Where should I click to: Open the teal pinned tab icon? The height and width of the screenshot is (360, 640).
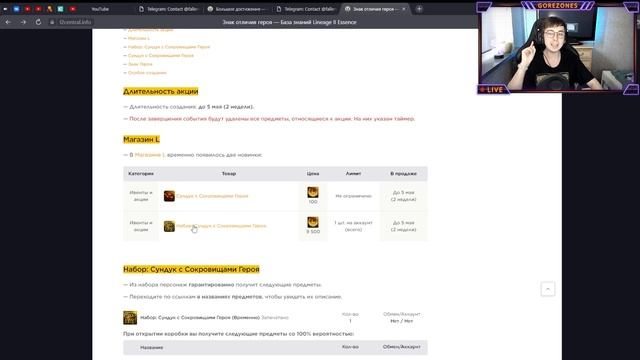[60, 9]
